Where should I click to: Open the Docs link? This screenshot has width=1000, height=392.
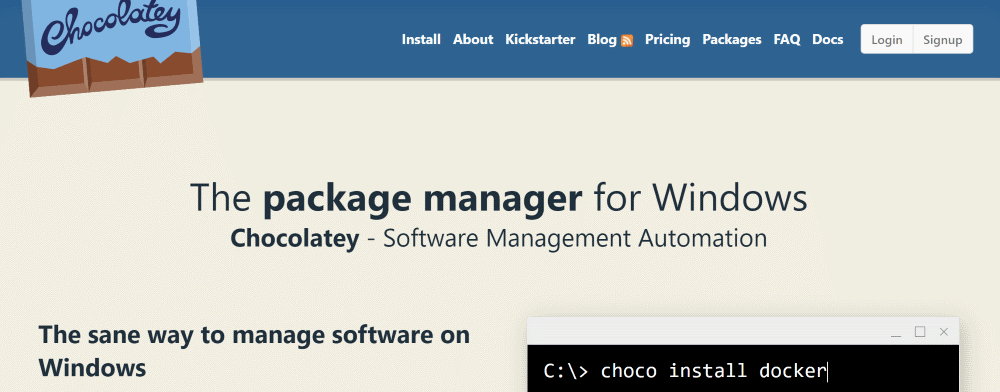[x=827, y=40]
